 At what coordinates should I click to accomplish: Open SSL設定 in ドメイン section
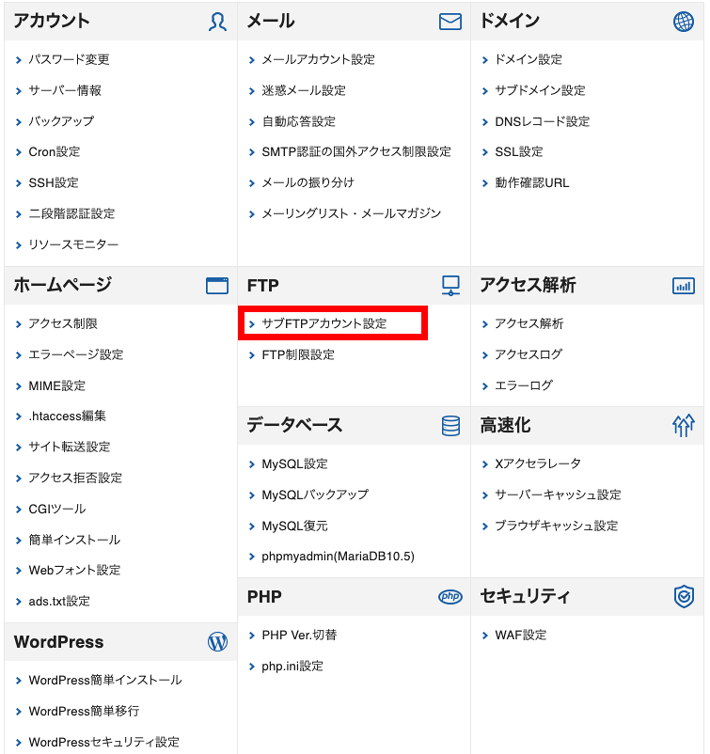point(519,152)
